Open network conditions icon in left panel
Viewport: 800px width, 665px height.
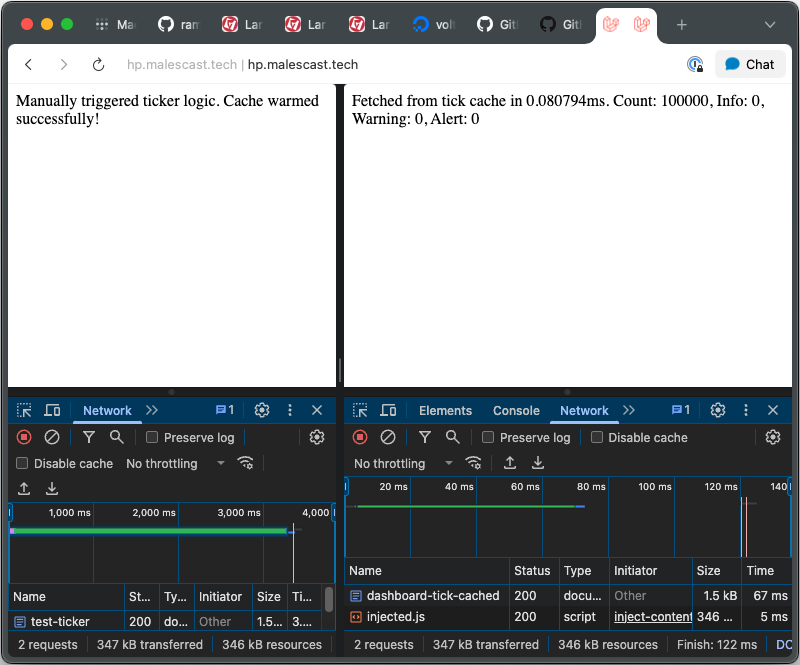(x=245, y=463)
